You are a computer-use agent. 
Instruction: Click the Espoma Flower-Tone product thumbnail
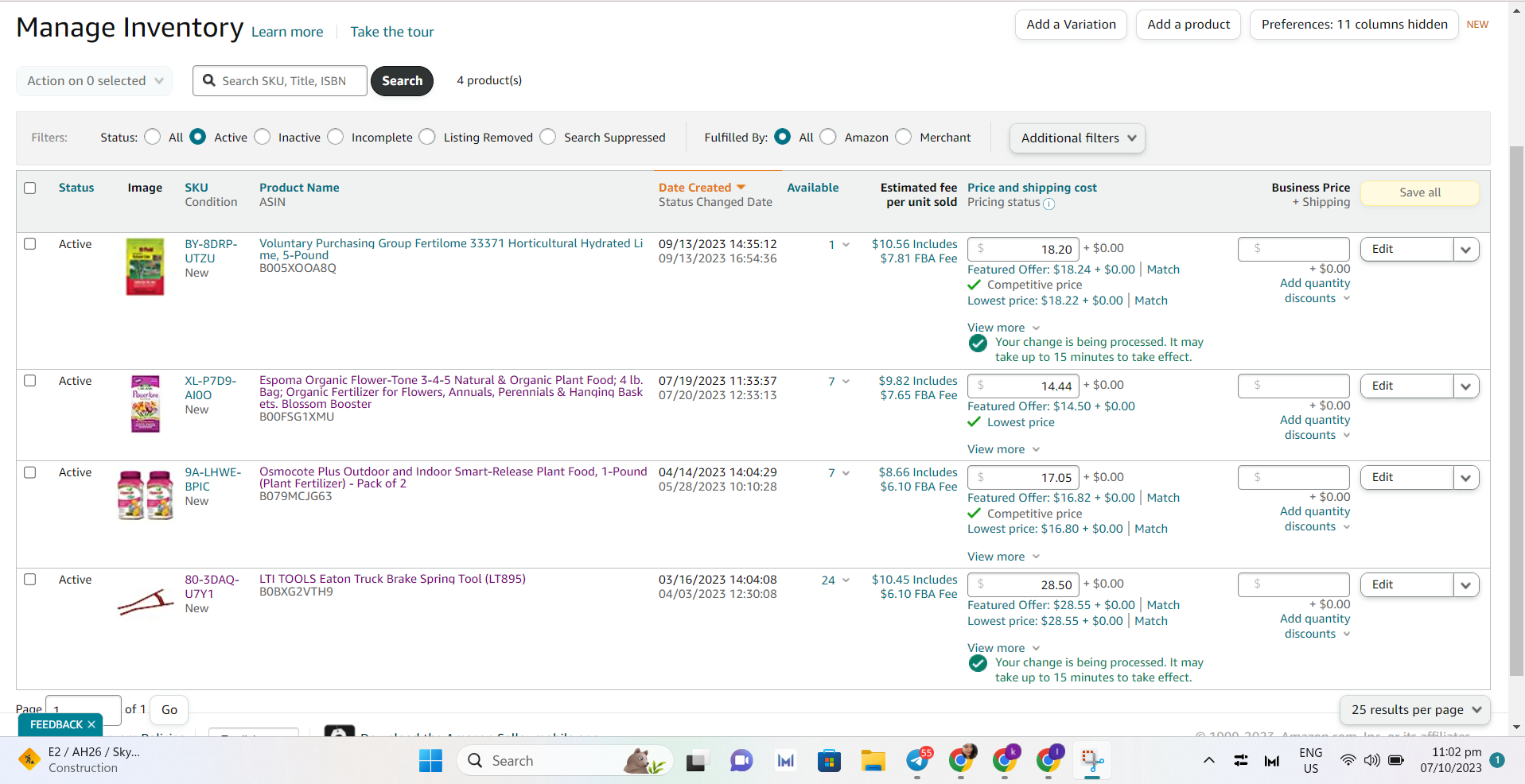click(x=145, y=404)
